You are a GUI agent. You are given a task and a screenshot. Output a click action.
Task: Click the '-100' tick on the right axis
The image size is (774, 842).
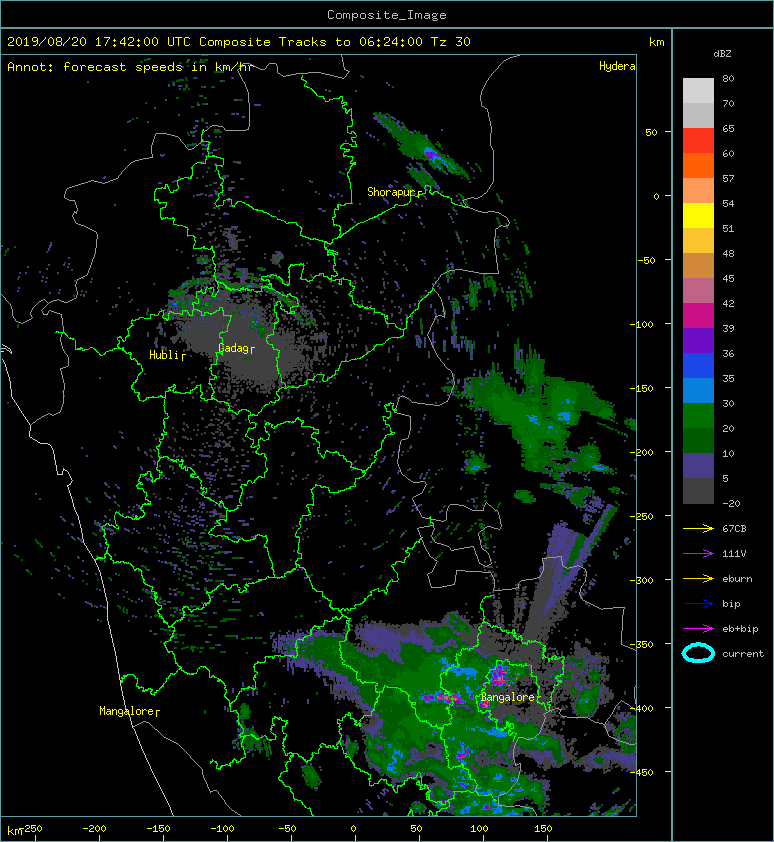pyautogui.click(x=642, y=324)
